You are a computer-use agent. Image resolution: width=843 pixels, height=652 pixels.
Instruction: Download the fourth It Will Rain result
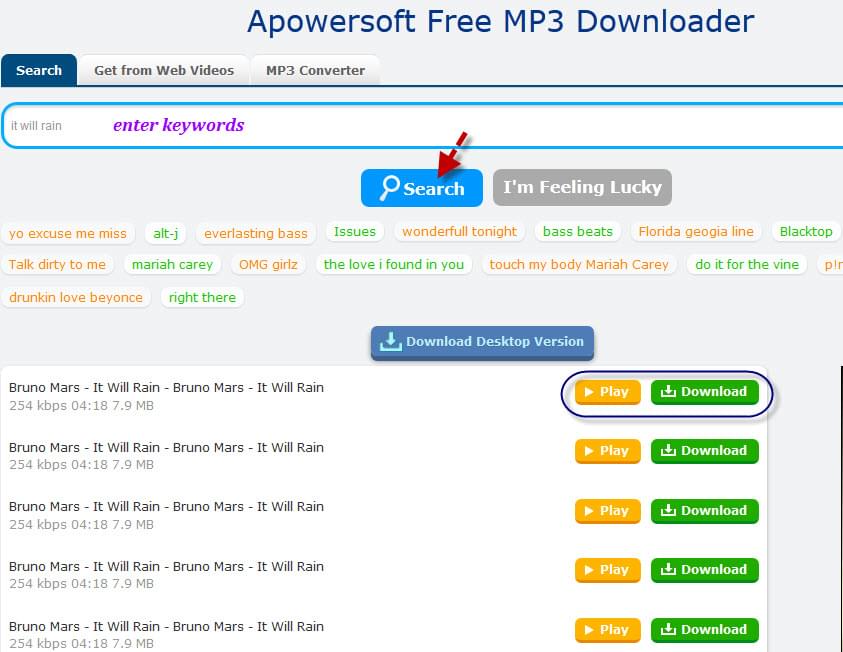(705, 570)
